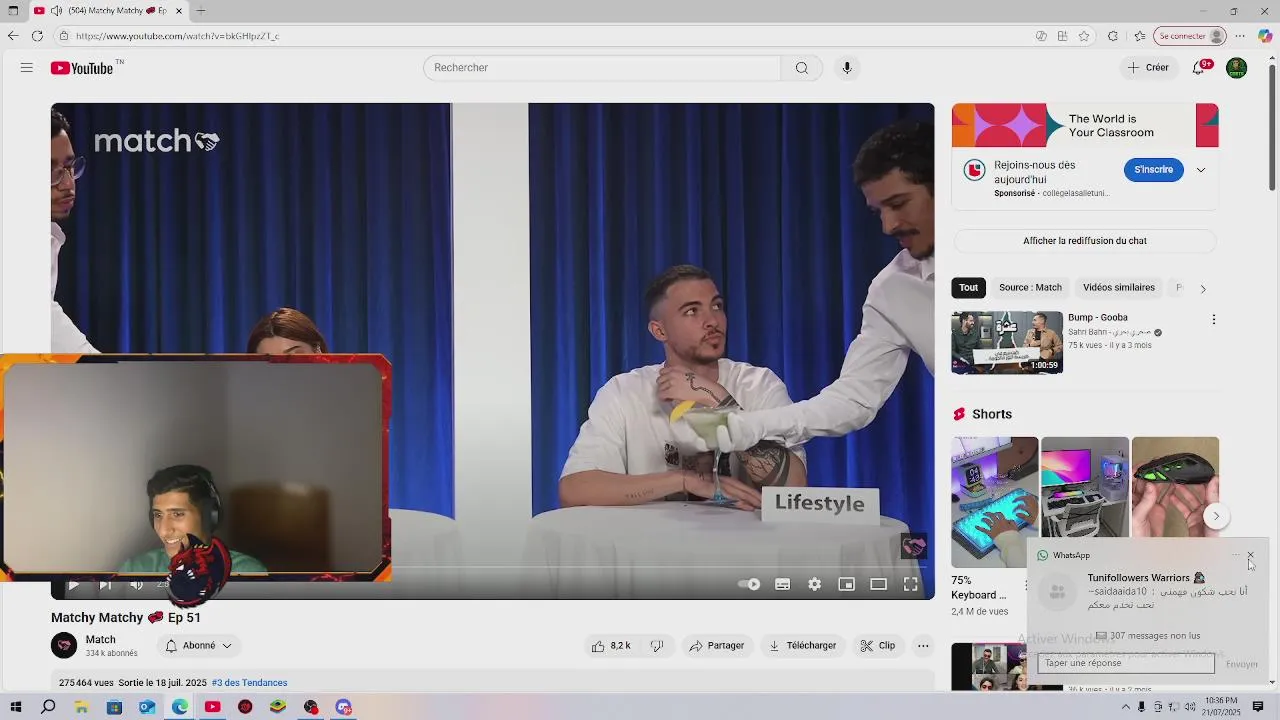Viewport: 1280px width, 720px height.
Task: Expand the sponsored ad chevron
Action: pyautogui.click(x=1201, y=170)
